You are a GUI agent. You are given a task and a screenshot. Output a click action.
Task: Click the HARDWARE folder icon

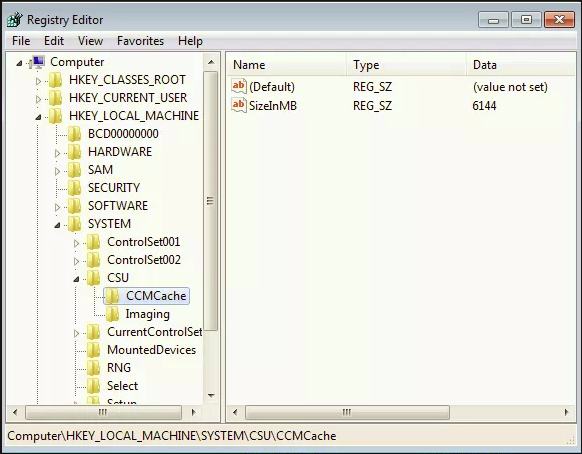[74, 152]
